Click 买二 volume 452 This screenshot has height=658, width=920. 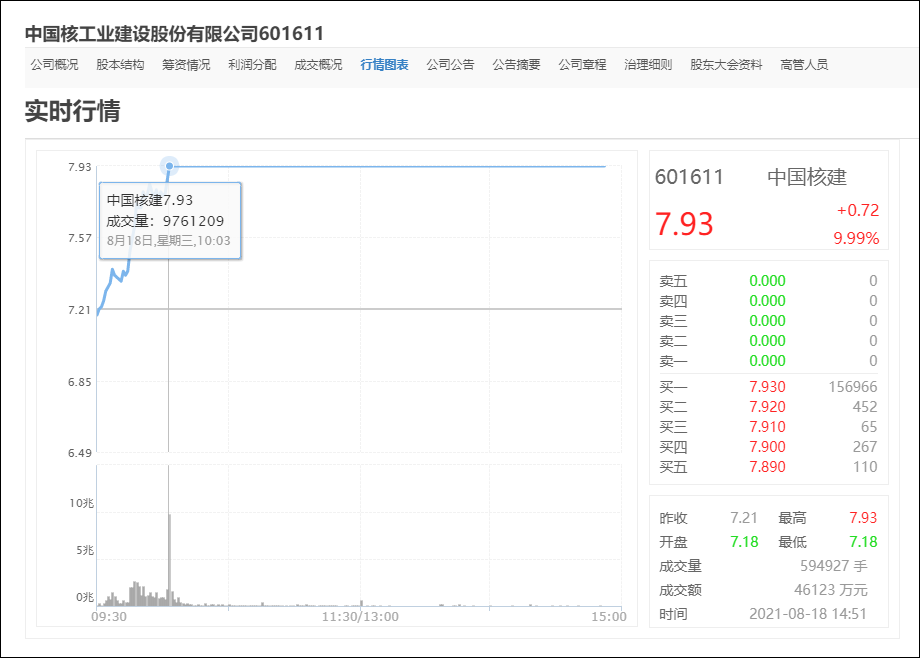865,407
